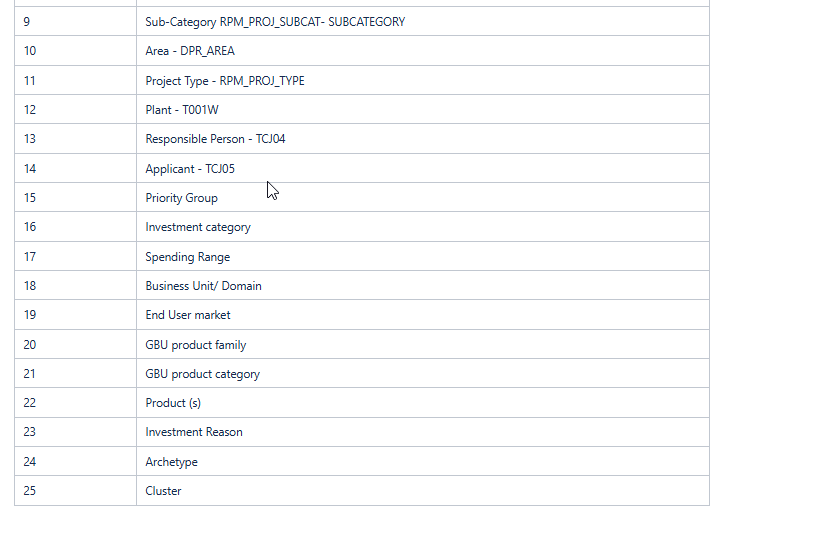Click the Priority Group cell

coord(181,198)
